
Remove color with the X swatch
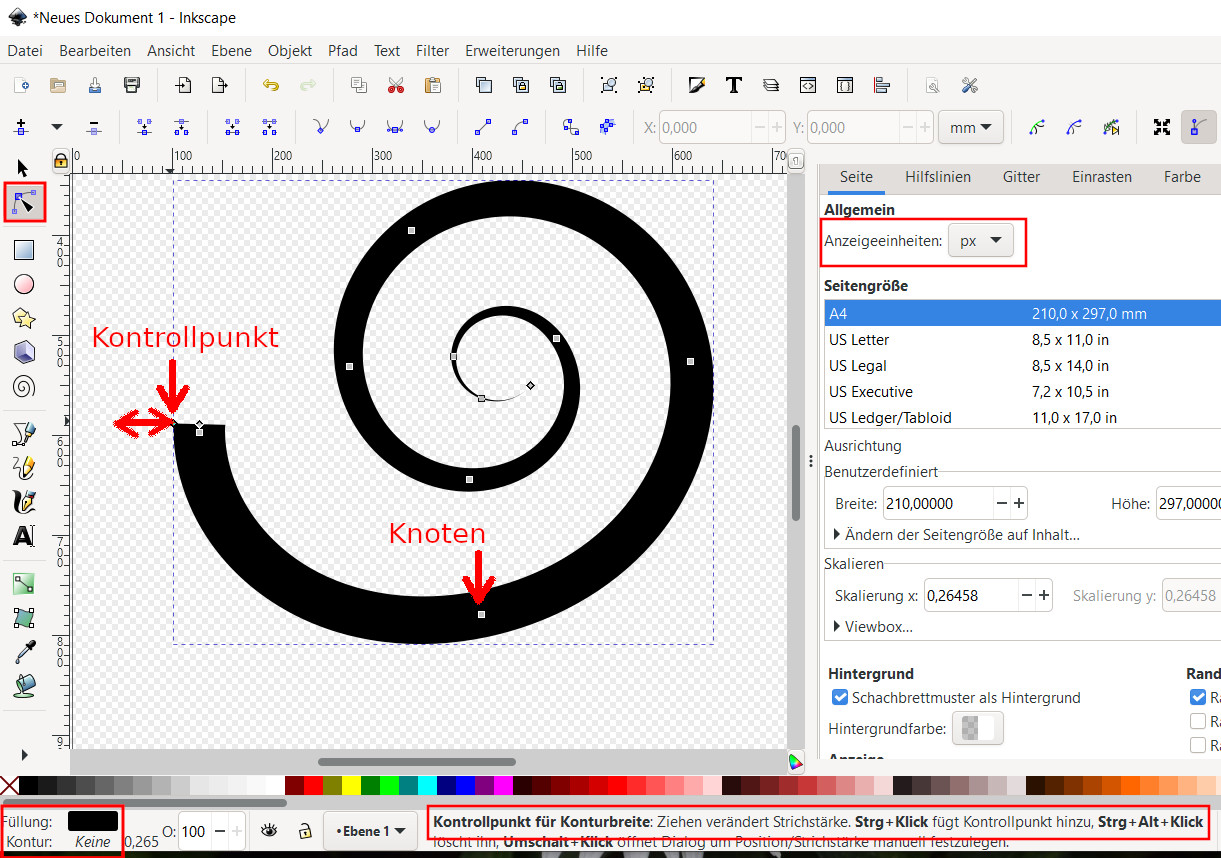[9, 785]
